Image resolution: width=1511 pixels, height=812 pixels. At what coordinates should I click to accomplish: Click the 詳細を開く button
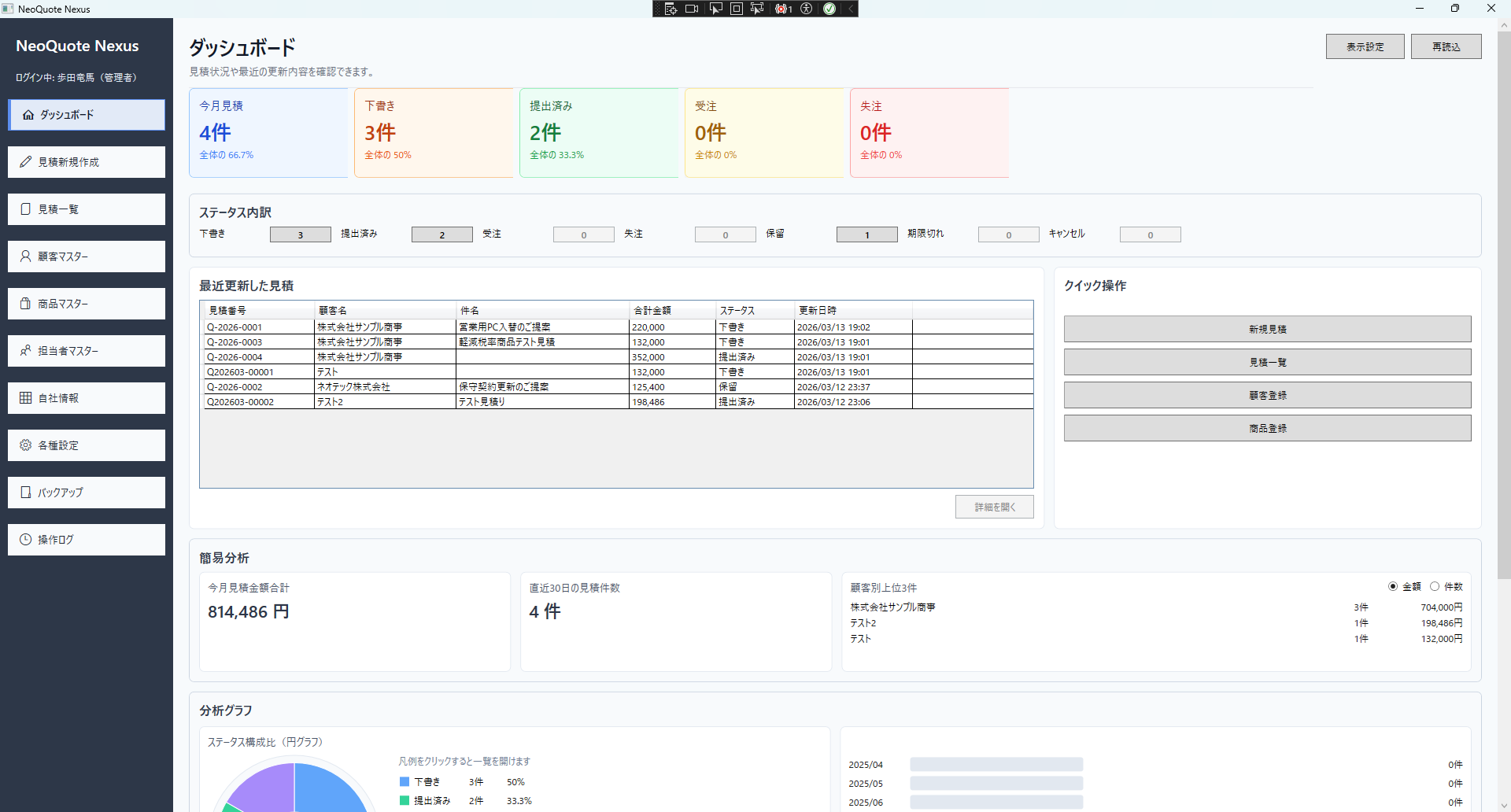click(994, 507)
